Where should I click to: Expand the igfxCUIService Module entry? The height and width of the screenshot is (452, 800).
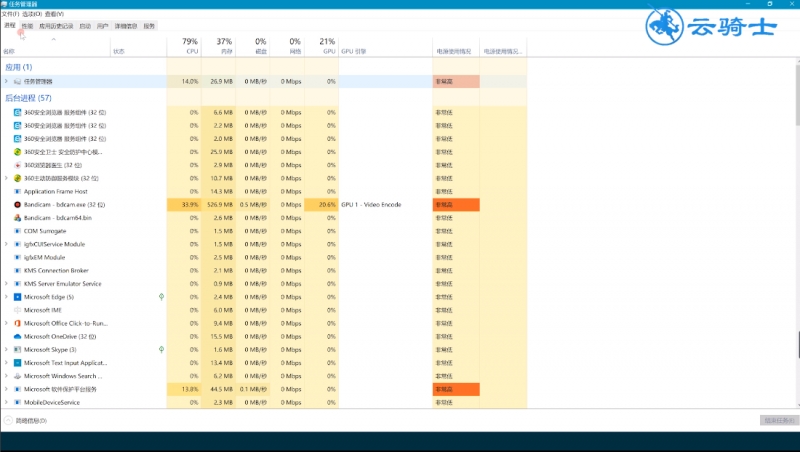click(6, 244)
